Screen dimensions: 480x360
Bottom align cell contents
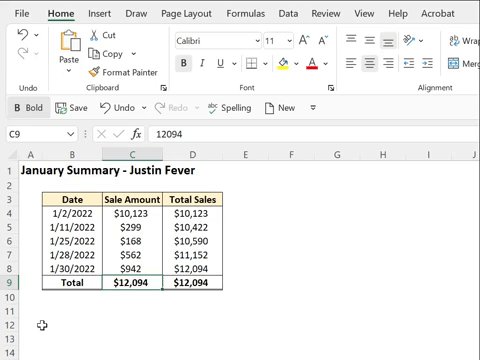pos(388,41)
